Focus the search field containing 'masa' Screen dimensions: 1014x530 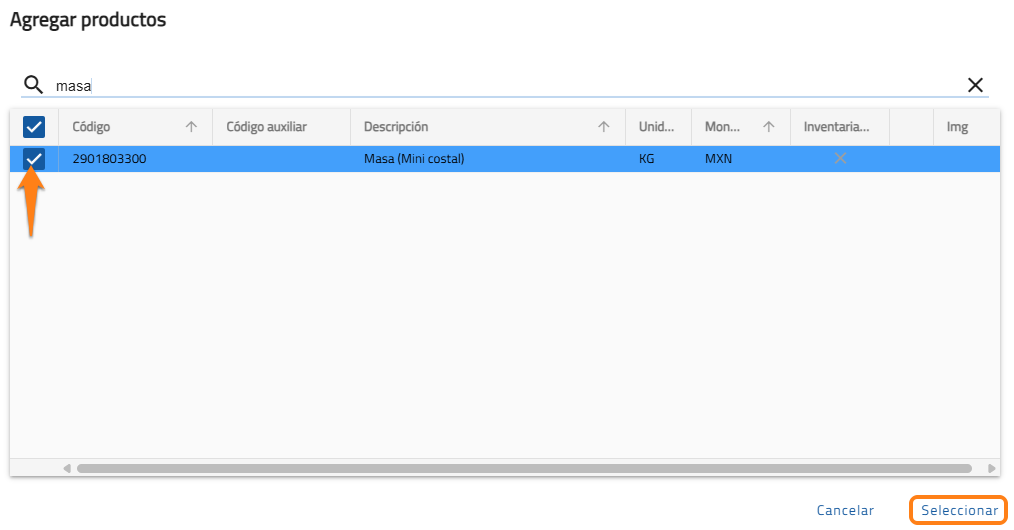(500, 86)
